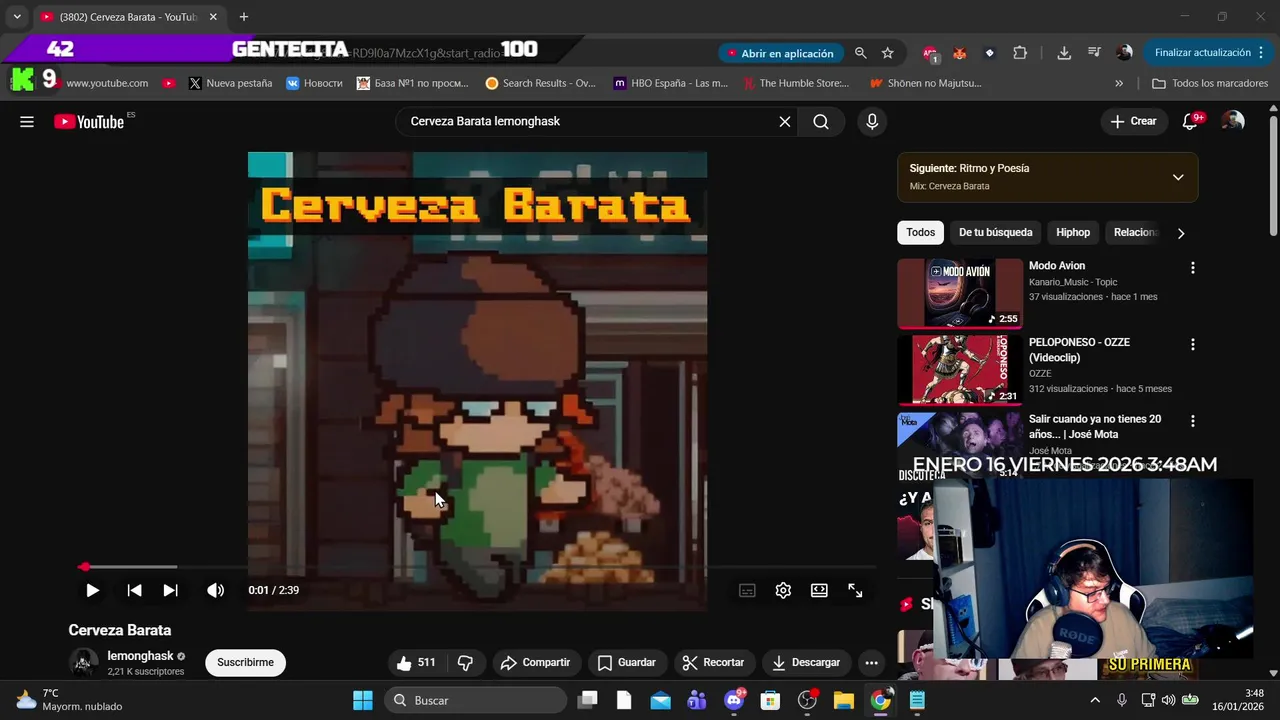This screenshot has height=720, width=1280.
Task: Enter fullscreen in the player
Action: click(x=855, y=590)
